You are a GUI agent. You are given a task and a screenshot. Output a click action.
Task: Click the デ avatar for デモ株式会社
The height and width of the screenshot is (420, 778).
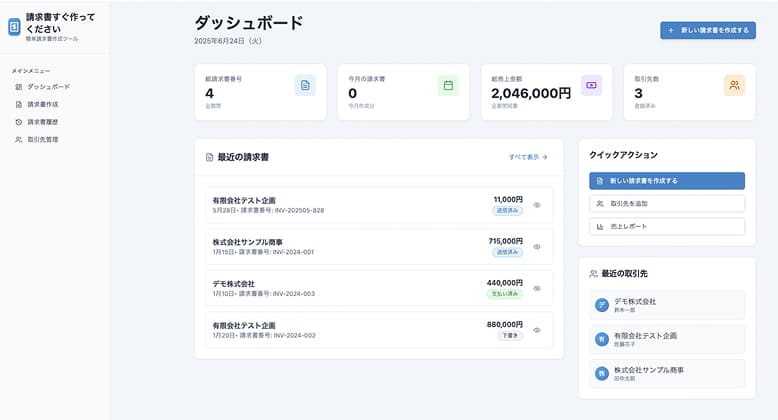click(602, 305)
